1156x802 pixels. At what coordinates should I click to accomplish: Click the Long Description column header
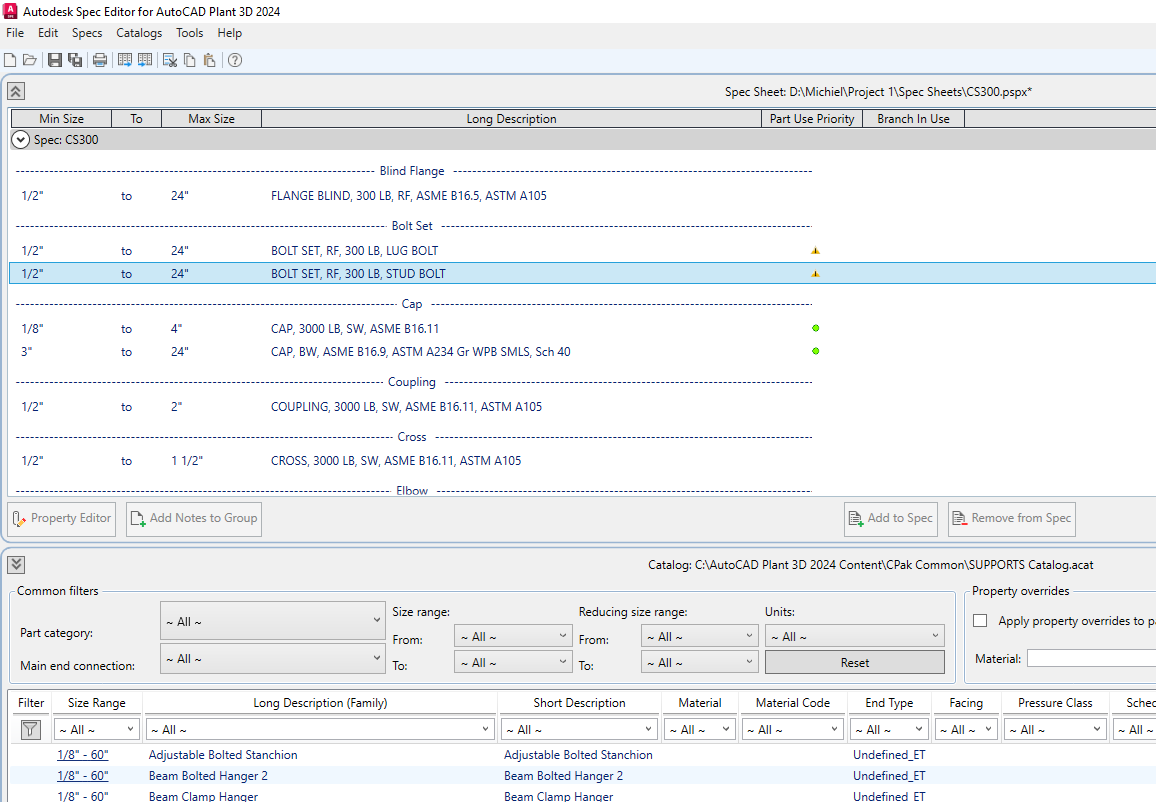pos(511,119)
